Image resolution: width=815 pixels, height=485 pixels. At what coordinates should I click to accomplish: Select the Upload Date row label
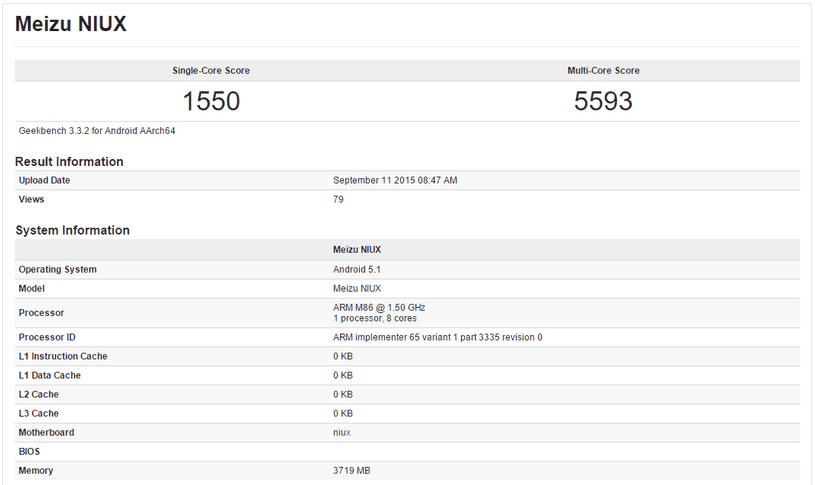coord(44,180)
